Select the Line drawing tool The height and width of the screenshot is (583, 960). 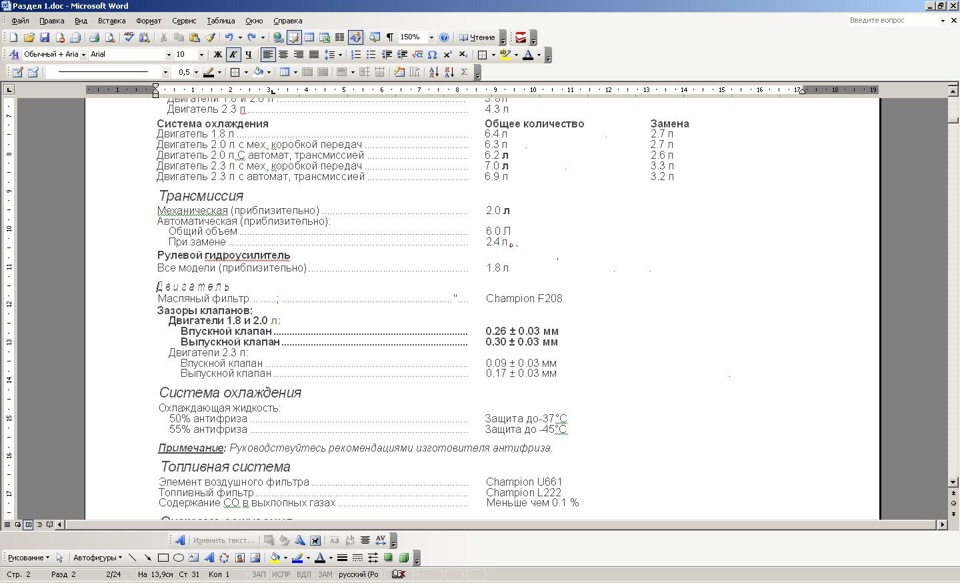point(132,558)
